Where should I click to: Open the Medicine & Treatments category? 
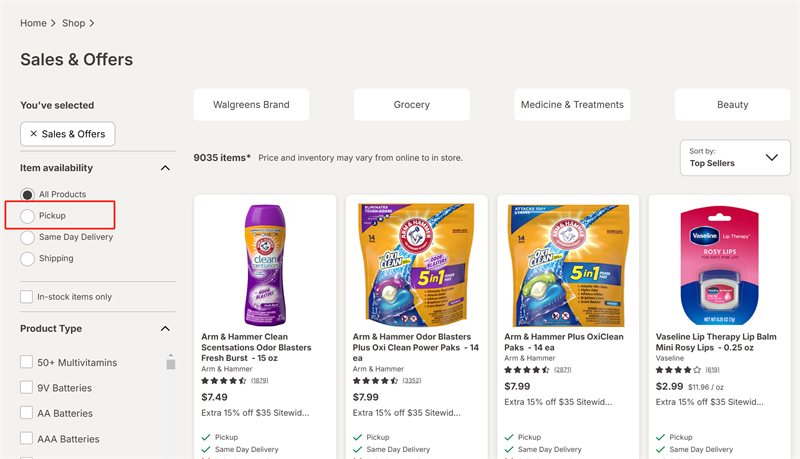572,105
